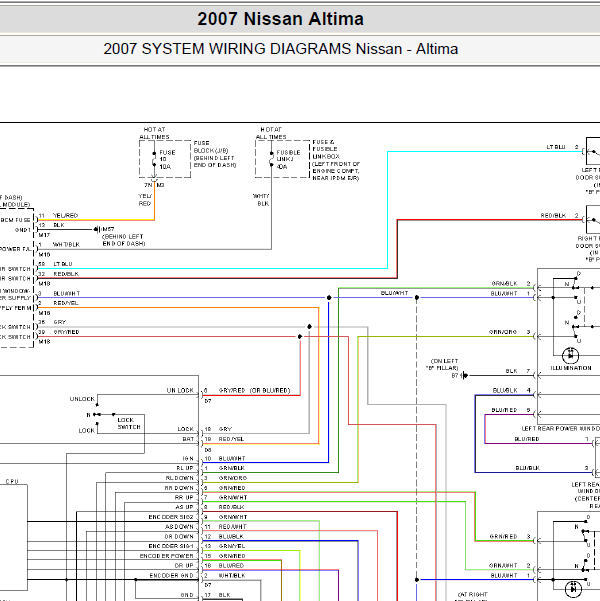Select the "RED/YEL" label at pin 2 of M16
The image size is (600, 601).
pos(66,303)
